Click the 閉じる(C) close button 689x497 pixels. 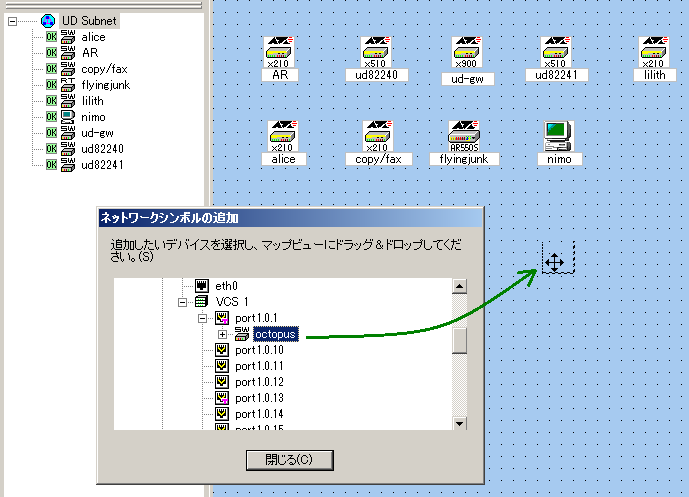tap(290, 460)
